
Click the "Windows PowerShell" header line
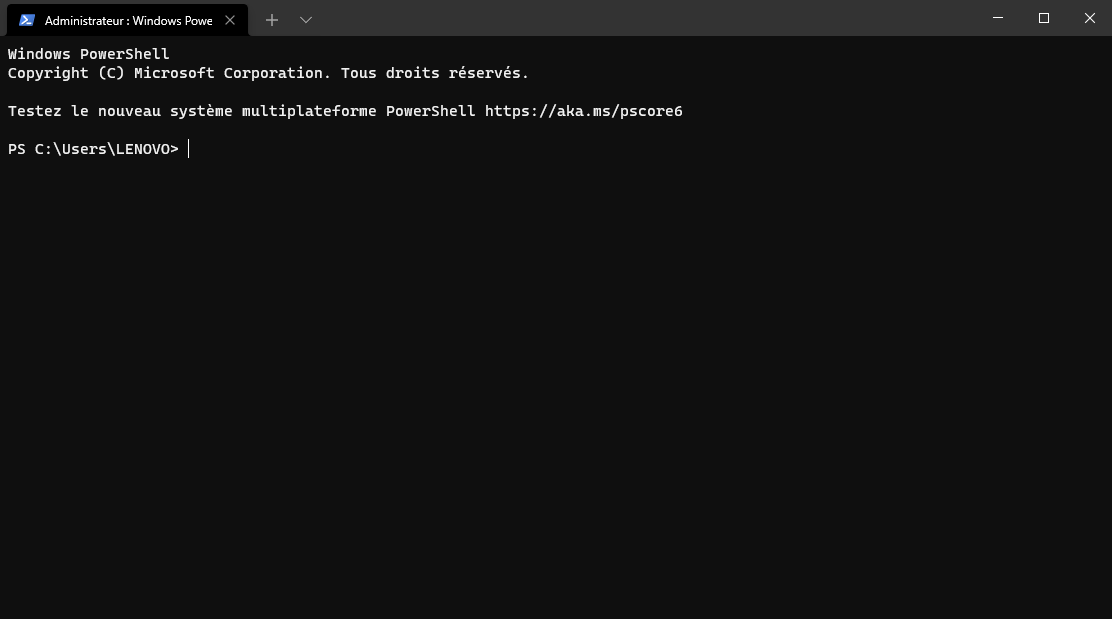[89, 54]
